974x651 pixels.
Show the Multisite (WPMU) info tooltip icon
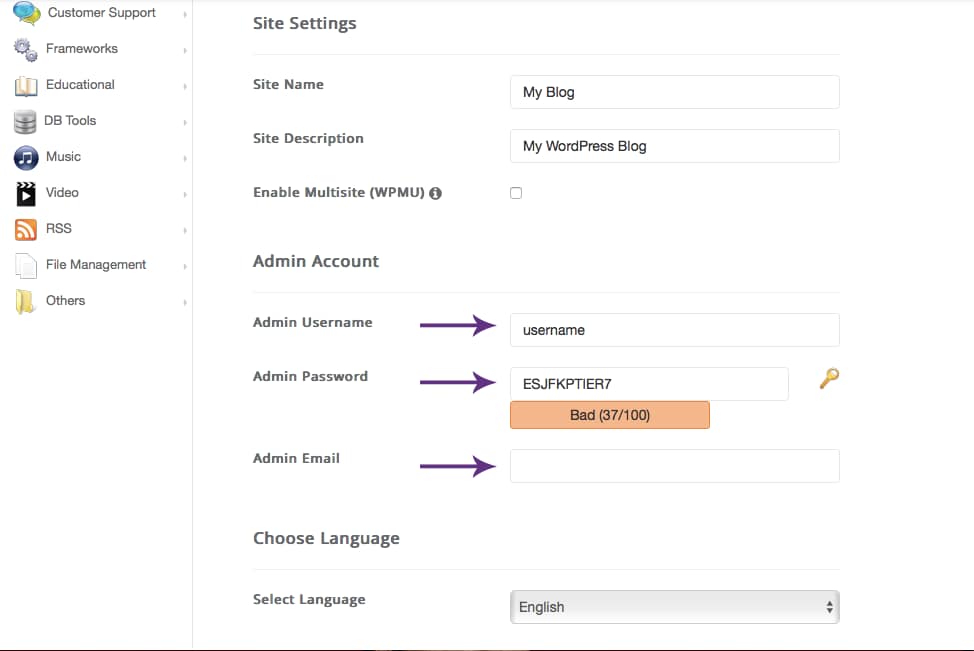click(436, 193)
